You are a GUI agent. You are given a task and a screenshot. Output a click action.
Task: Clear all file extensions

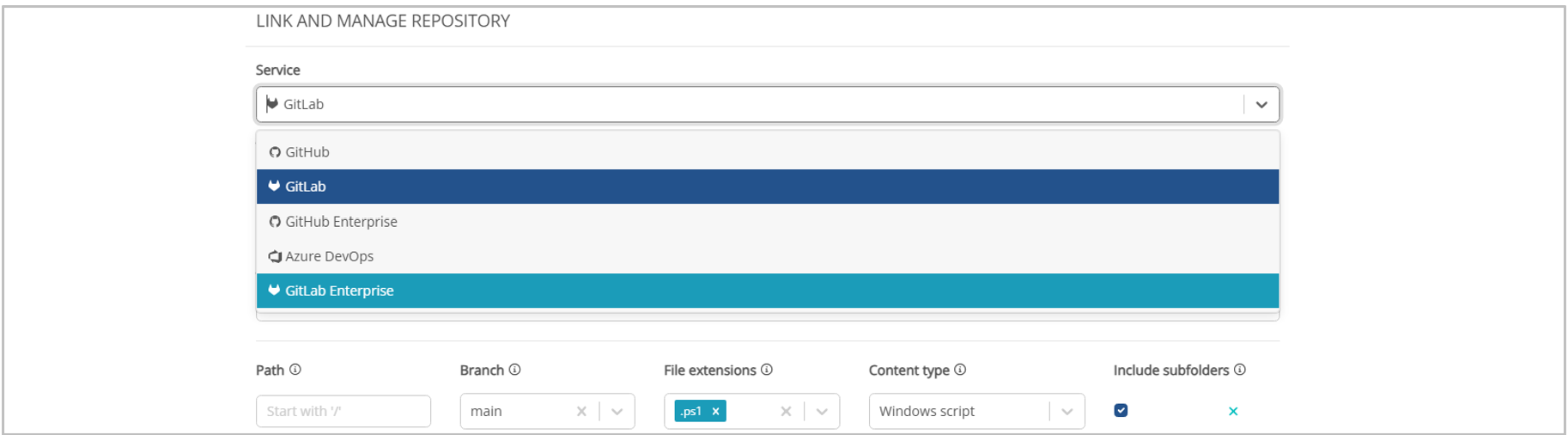pyautogui.click(x=786, y=411)
